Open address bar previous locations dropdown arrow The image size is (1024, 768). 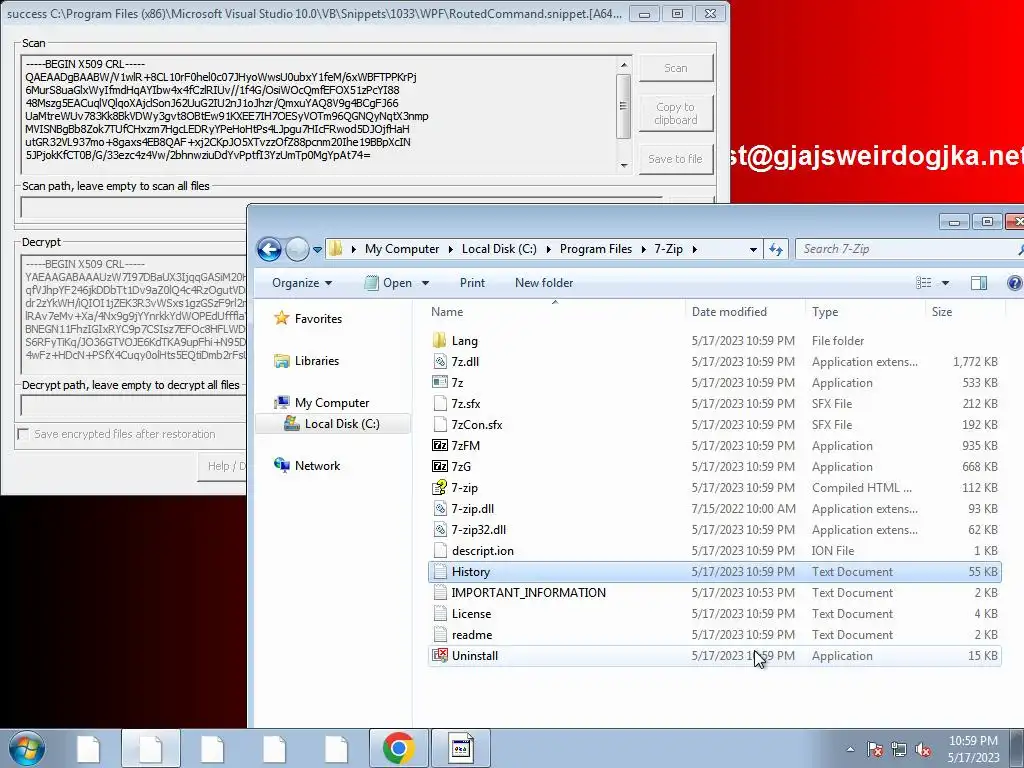(x=753, y=249)
